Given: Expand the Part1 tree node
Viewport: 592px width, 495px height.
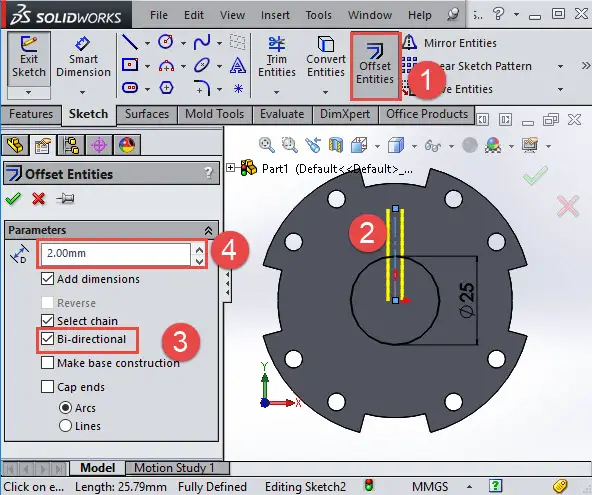Looking at the screenshot, I should [x=230, y=167].
